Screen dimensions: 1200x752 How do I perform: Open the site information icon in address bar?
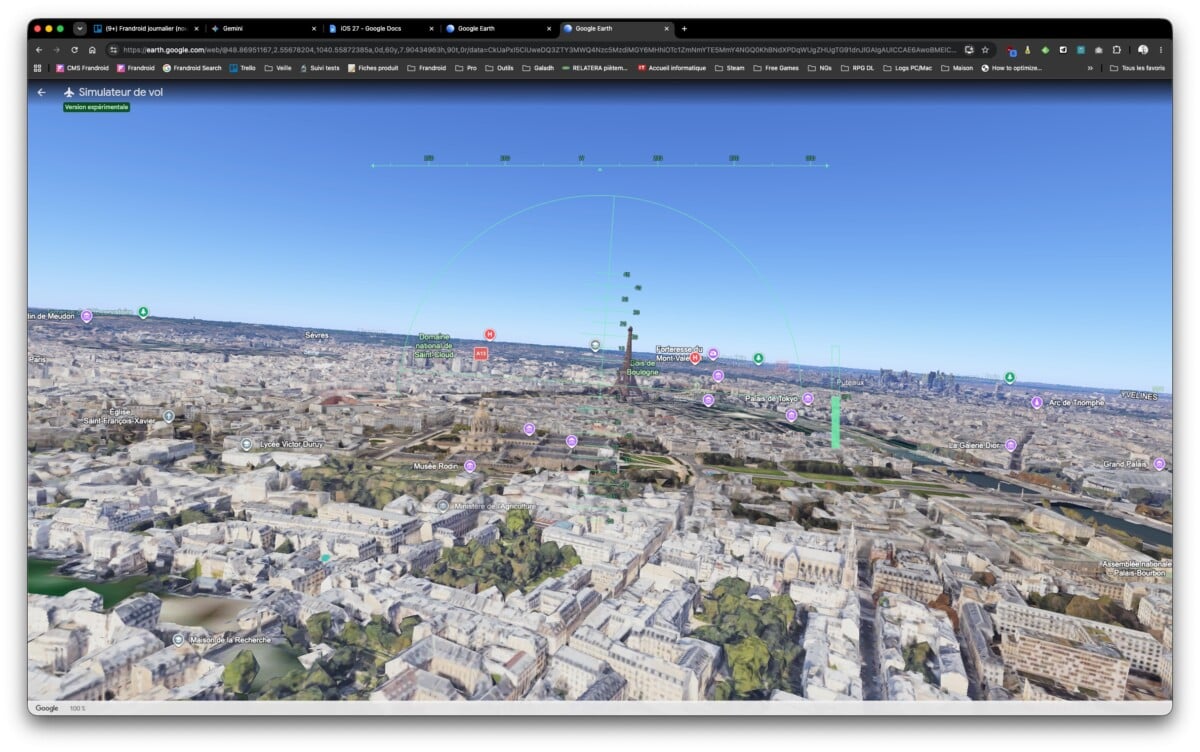click(x=114, y=49)
